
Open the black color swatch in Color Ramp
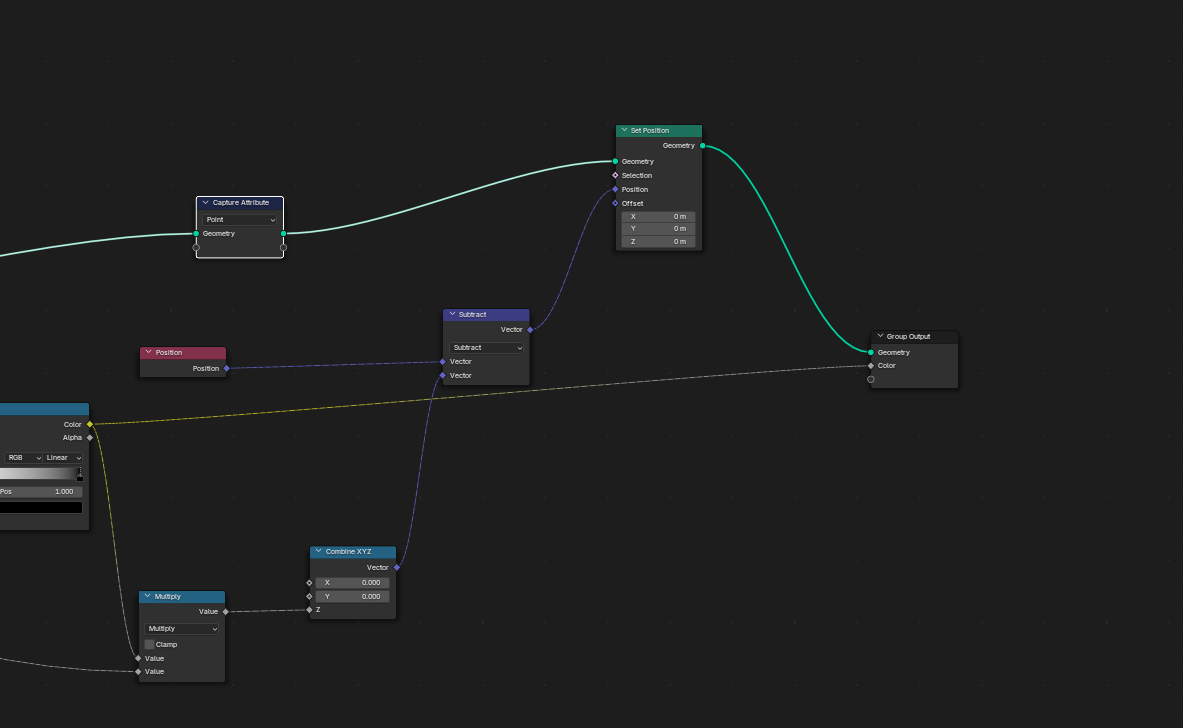41,508
